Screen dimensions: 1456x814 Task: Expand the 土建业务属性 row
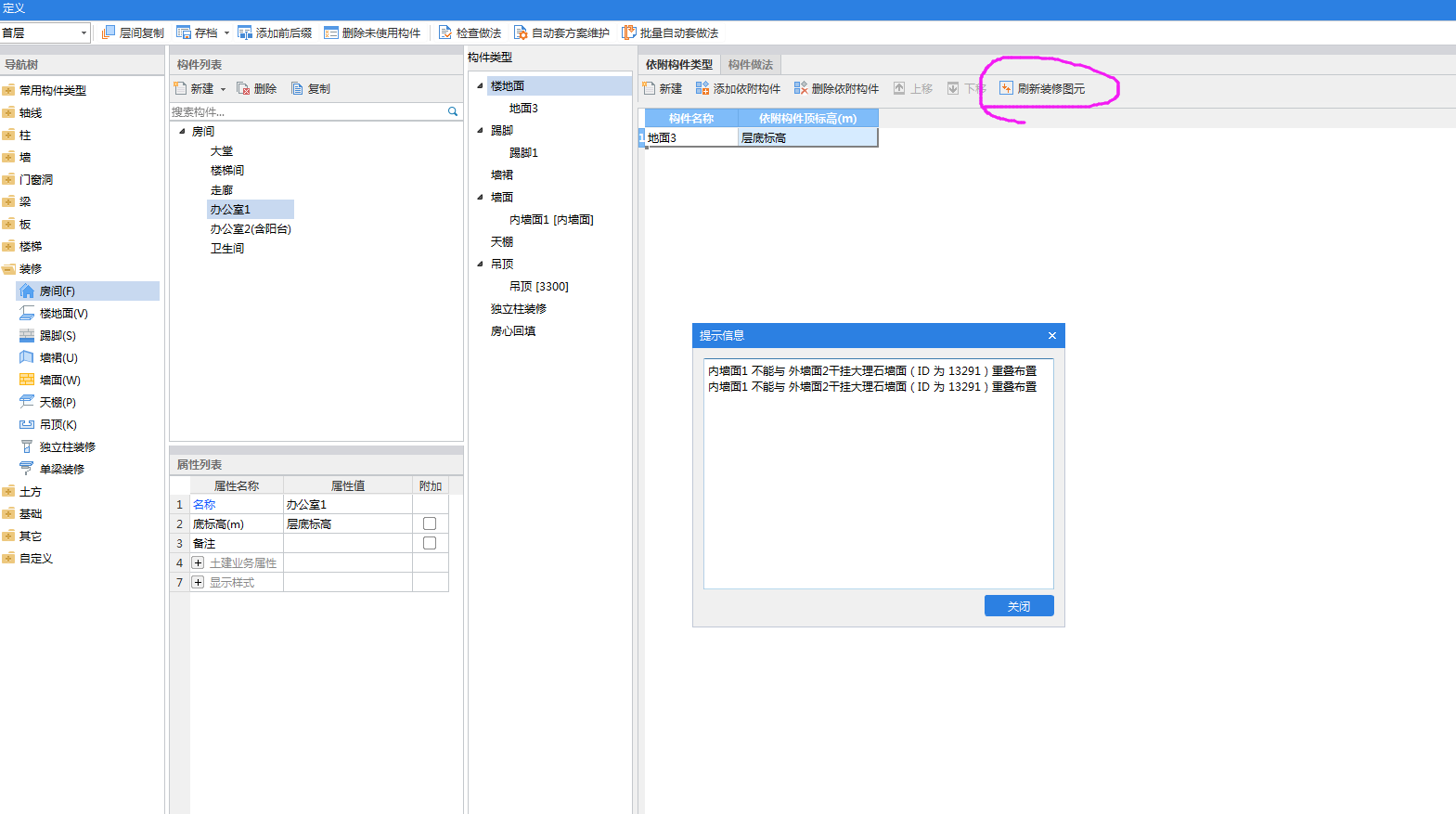[x=198, y=562]
